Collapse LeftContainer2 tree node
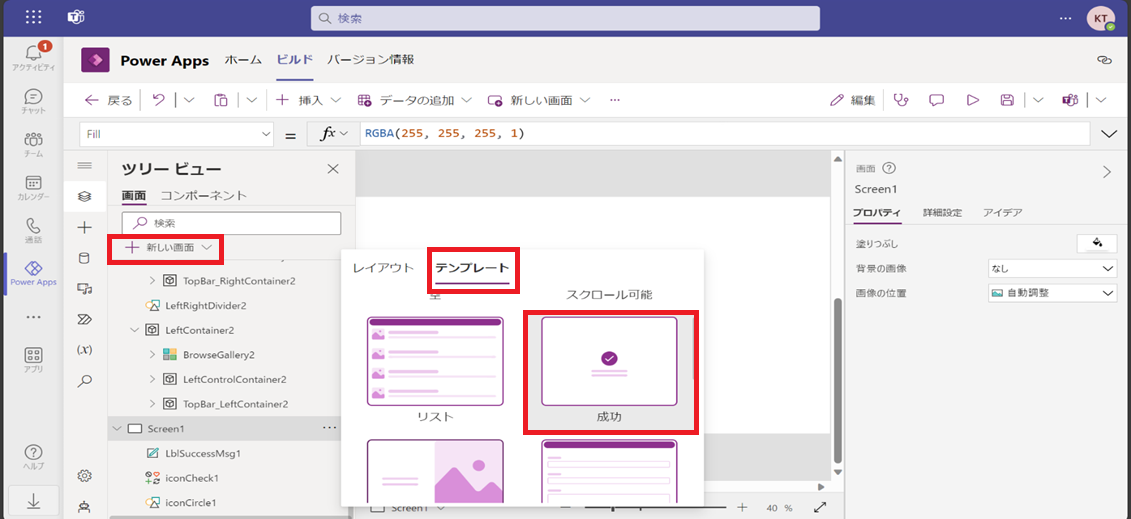 pos(134,330)
